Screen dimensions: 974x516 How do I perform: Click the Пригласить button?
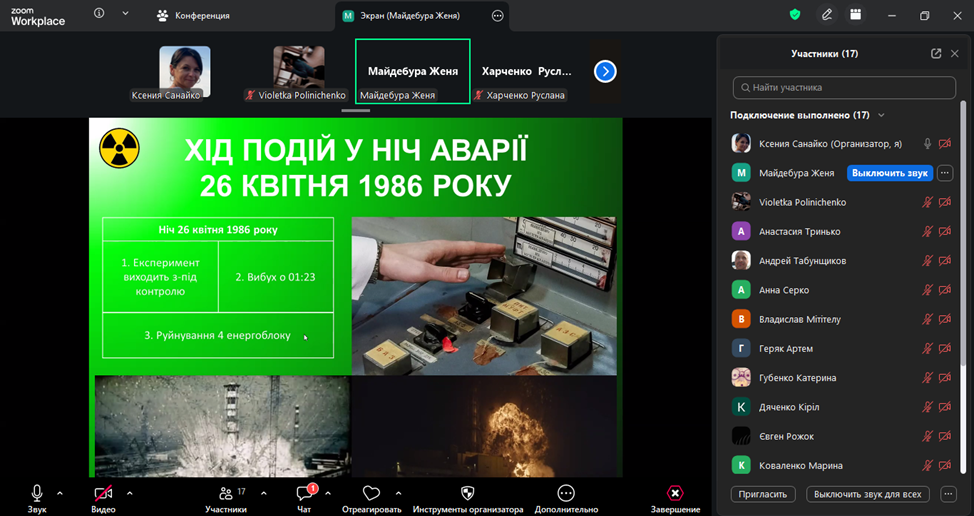(x=765, y=494)
